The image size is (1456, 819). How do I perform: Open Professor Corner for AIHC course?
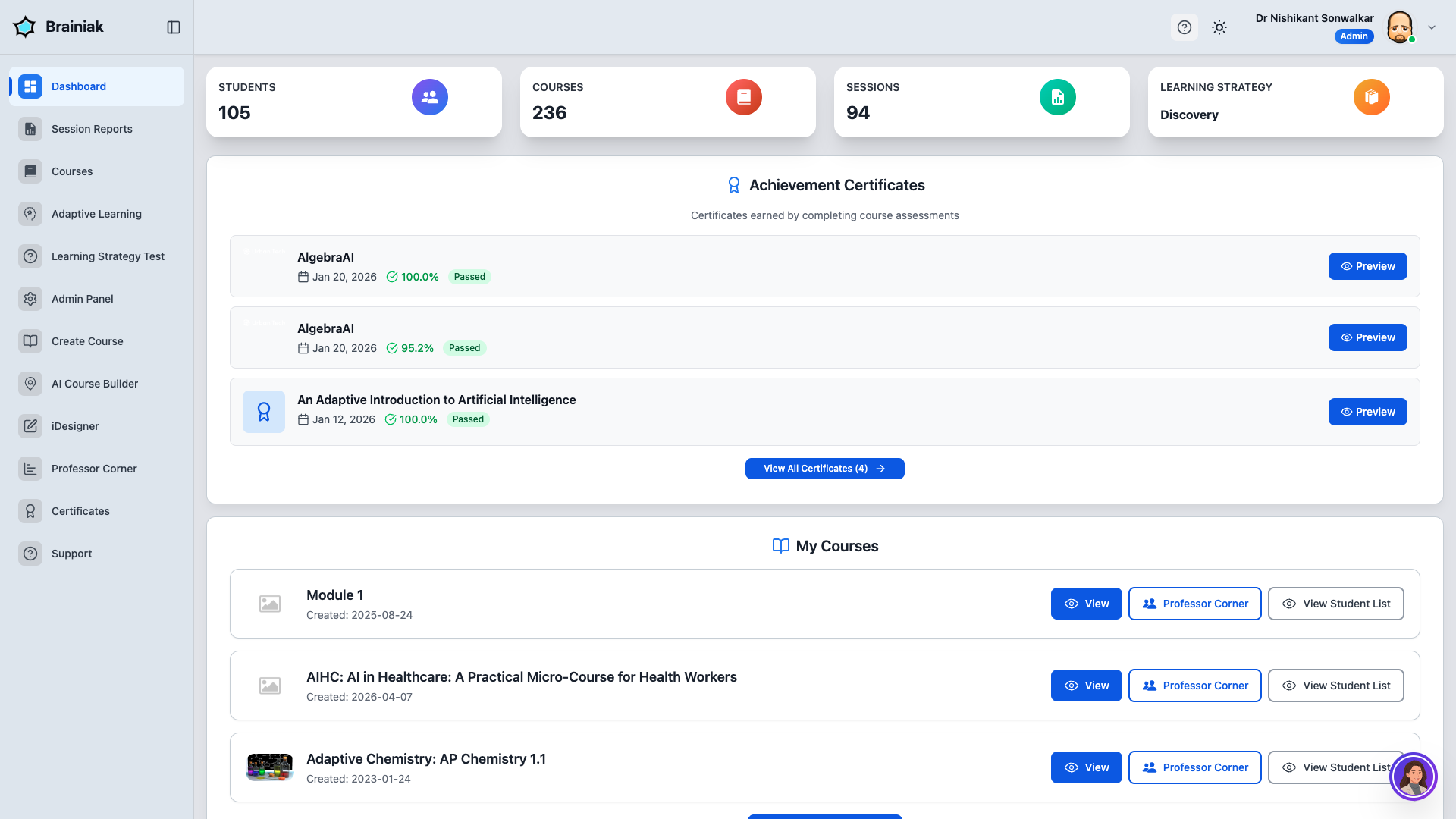pos(1194,686)
